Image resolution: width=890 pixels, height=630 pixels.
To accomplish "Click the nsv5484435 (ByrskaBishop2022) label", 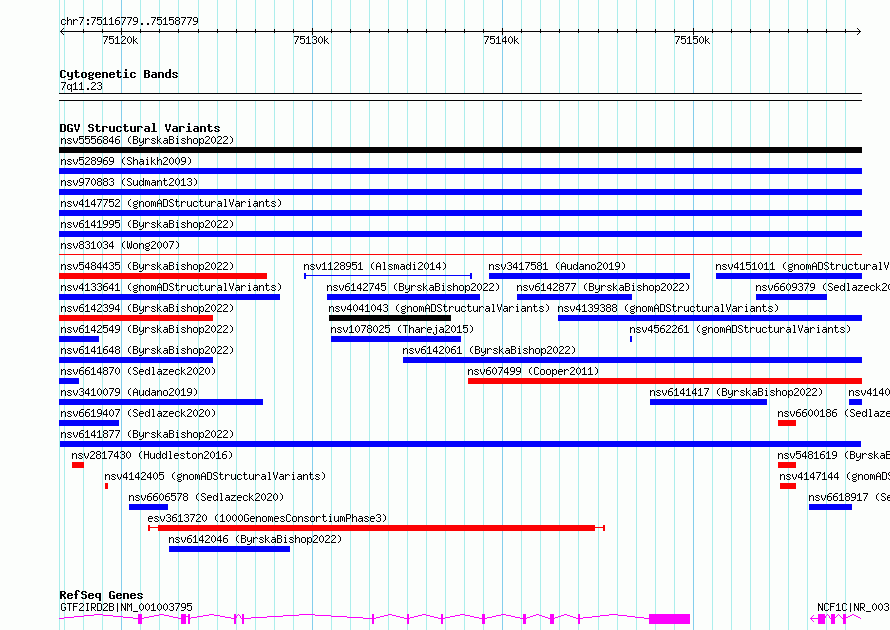I will [147, 266].
